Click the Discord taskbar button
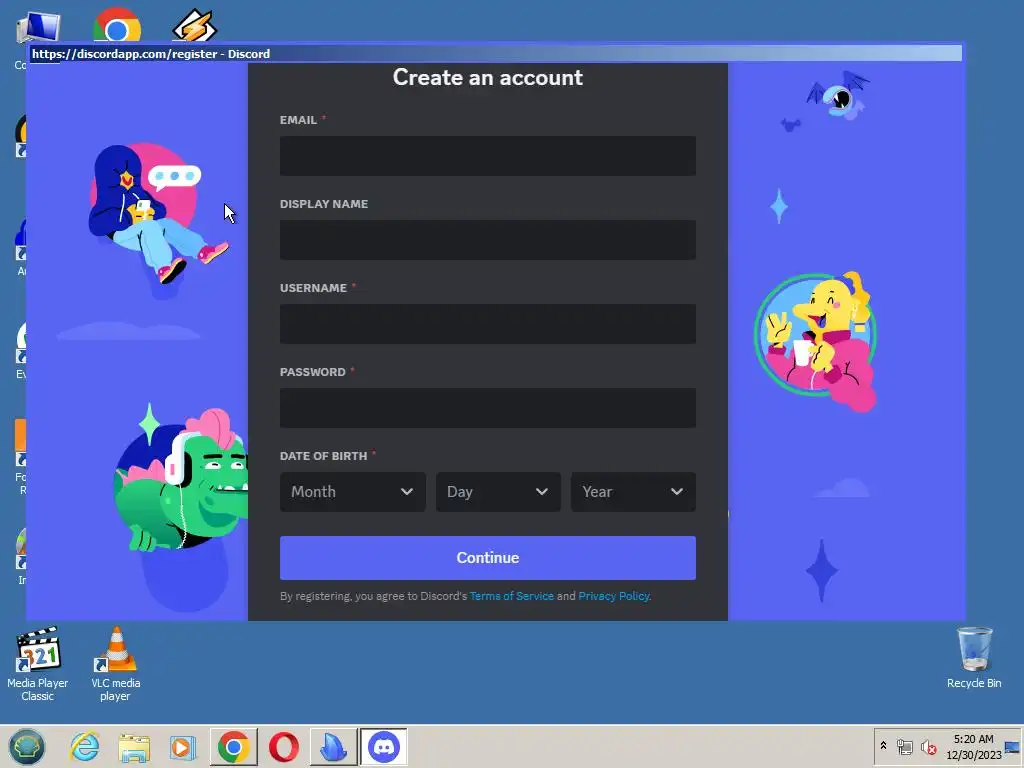The width and height of the screenshot is (1024, 768). [x=383, y=746]
